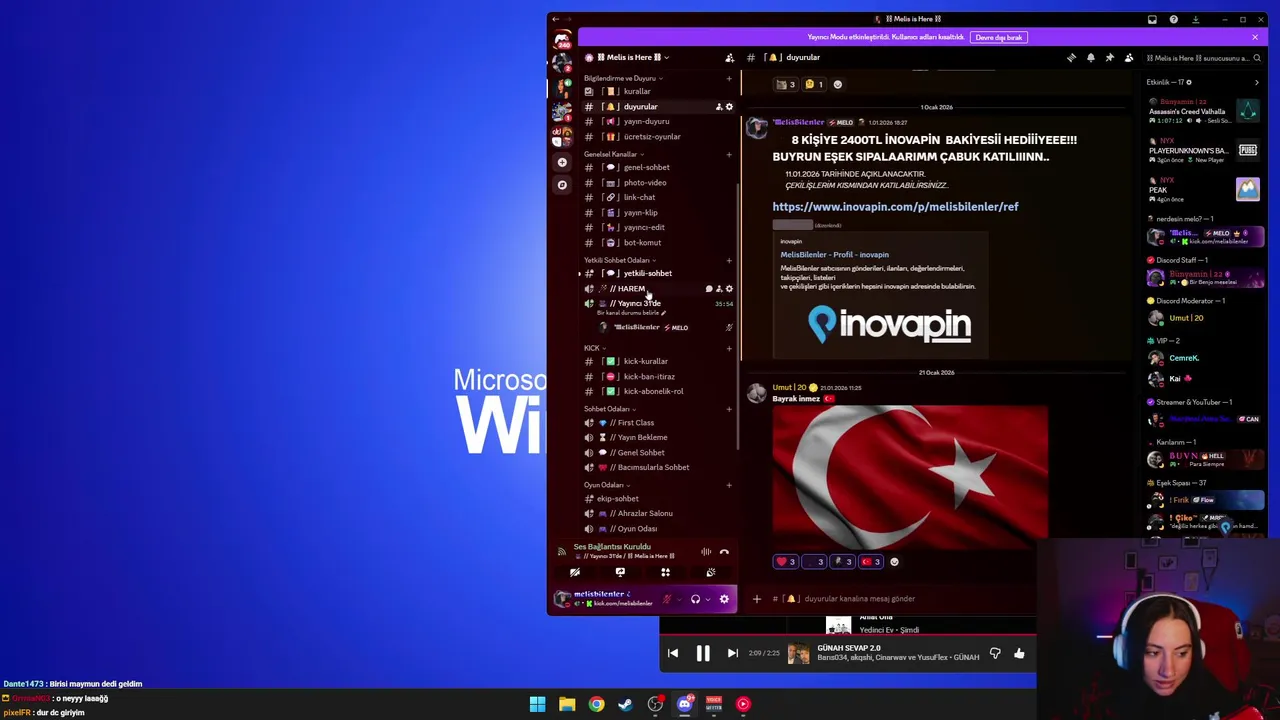Toggle heart reaction on flag message

coord(786,562)
